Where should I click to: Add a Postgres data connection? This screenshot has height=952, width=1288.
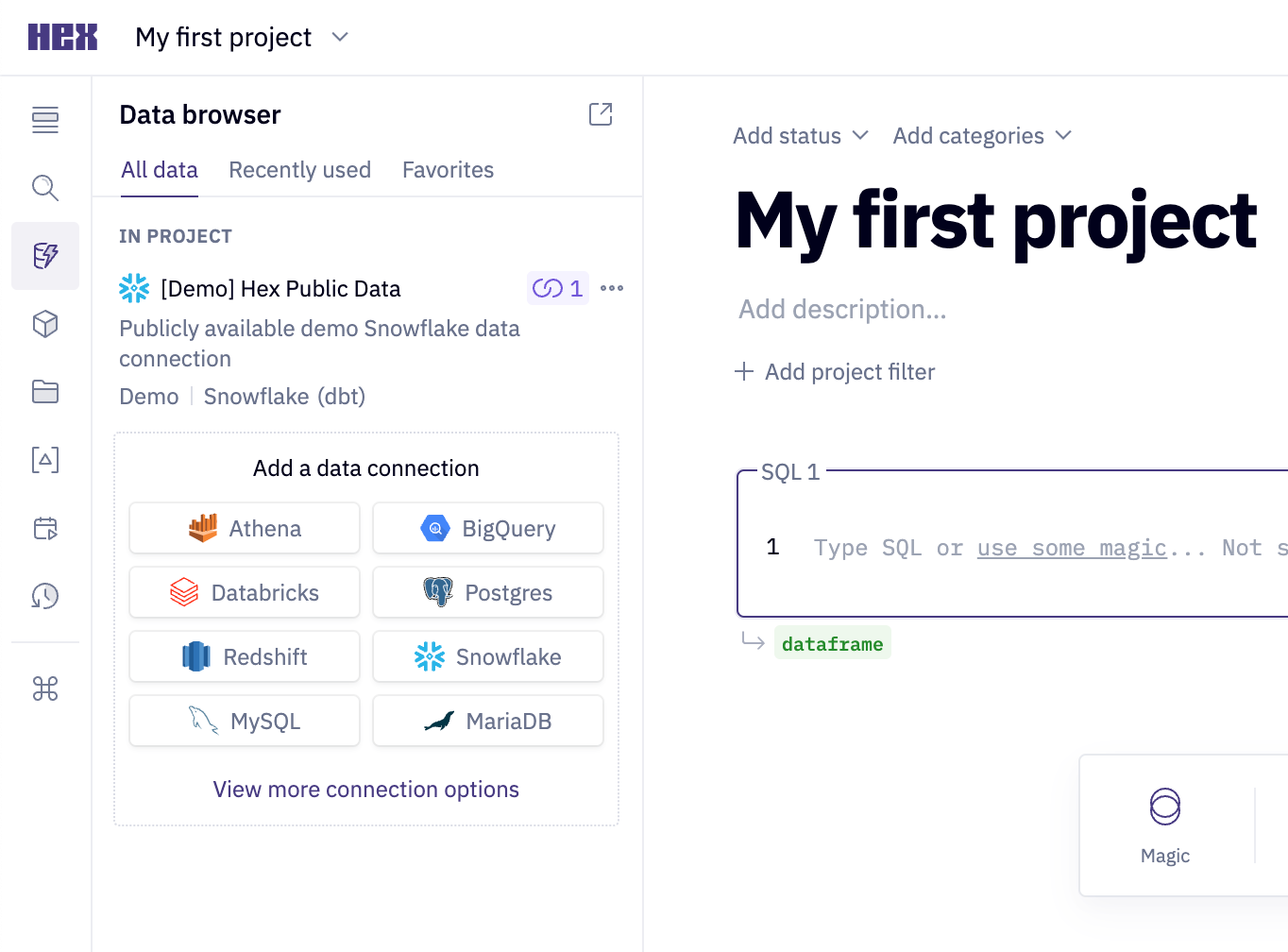point(488,593)
